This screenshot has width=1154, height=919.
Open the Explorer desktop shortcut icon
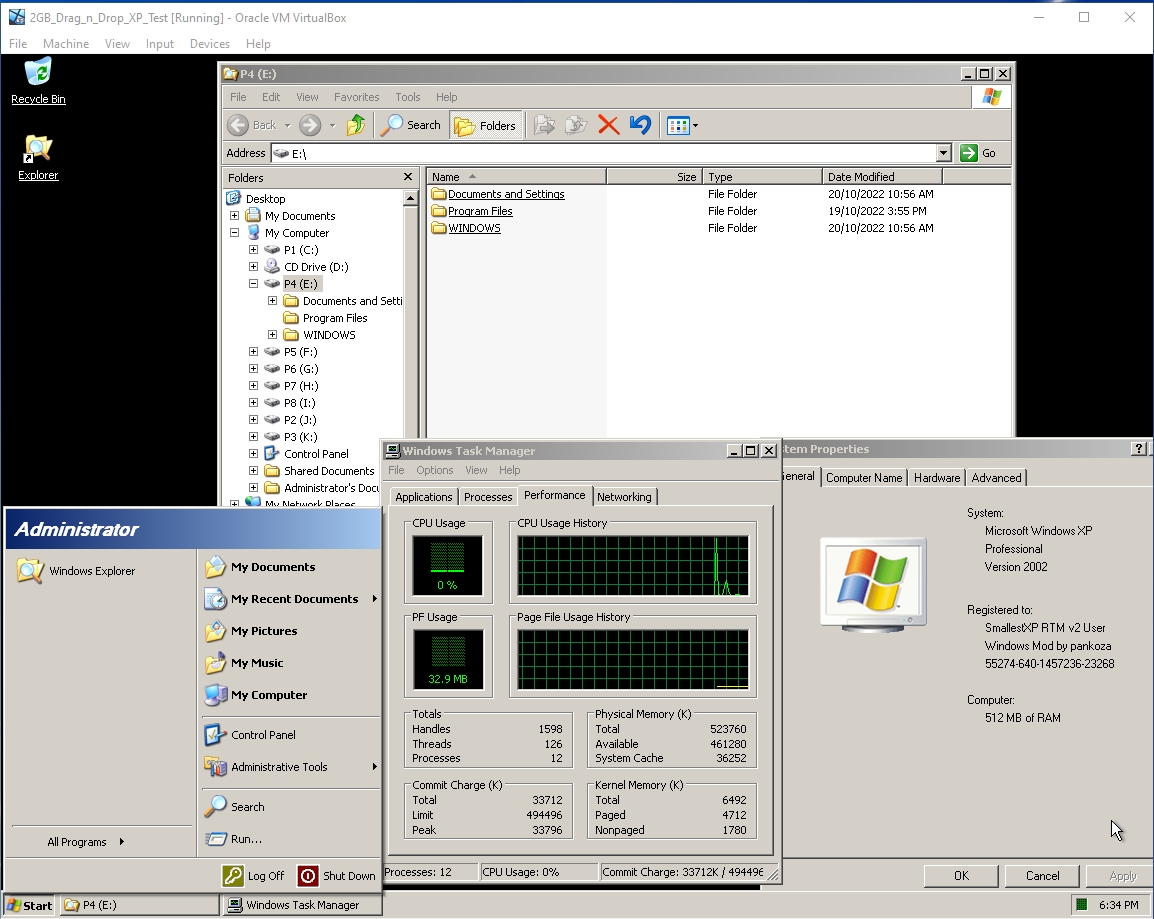(x=38, y=157)
